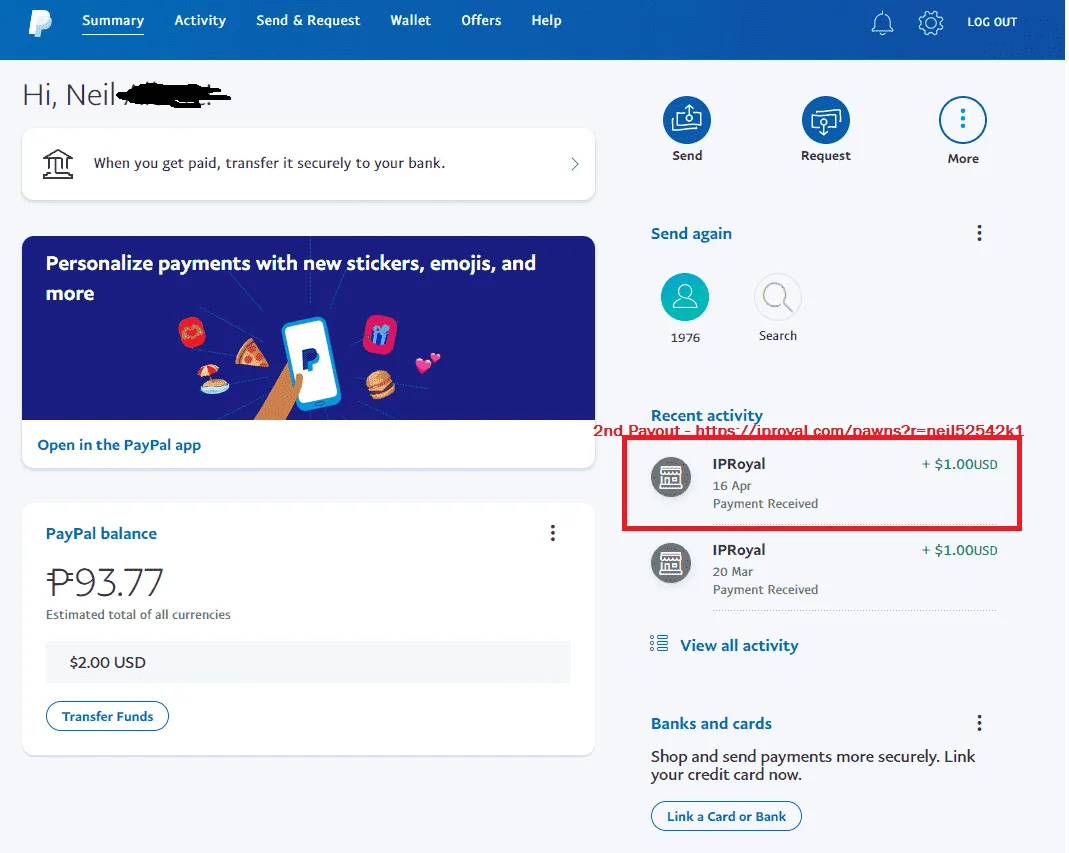The image size is (1069, 853).
Task: Open Send again options menu
Action: pyautogui.click(x=979, y=233)
